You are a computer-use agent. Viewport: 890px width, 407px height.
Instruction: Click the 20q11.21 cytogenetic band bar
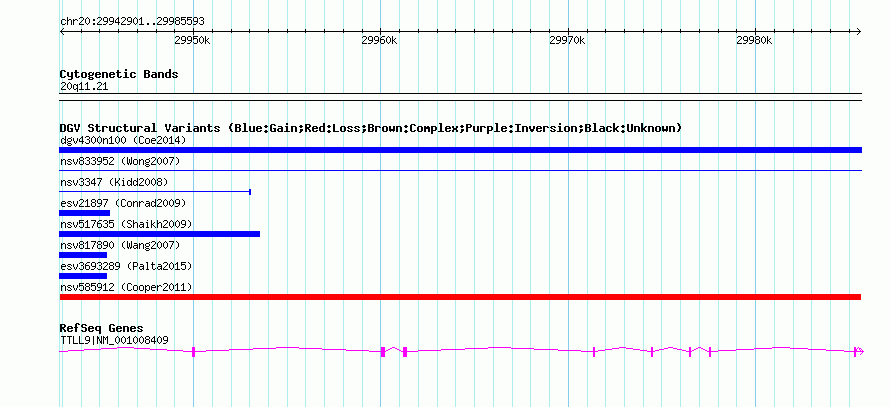click(460, 97)
